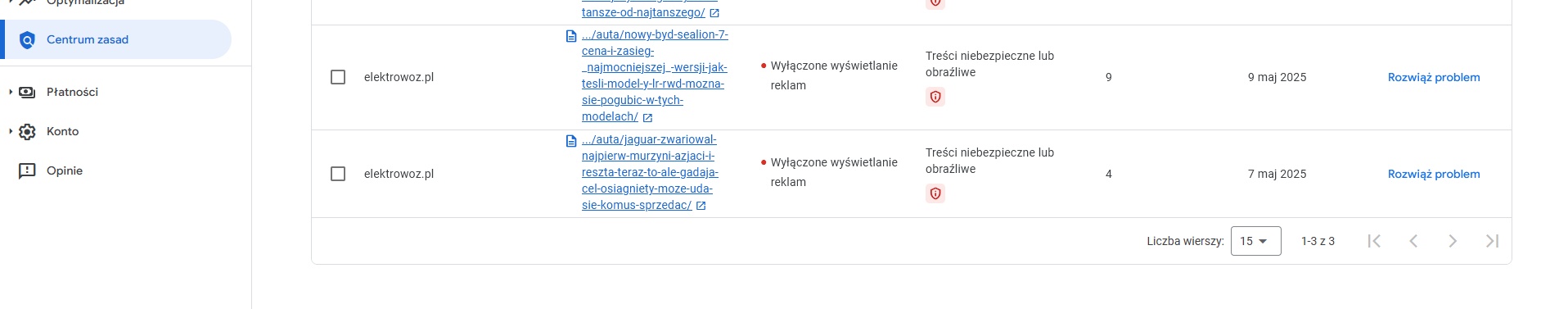Go to previous page arrow
Viewport: 1568px width, 309px height.
tap(1413, 241)
